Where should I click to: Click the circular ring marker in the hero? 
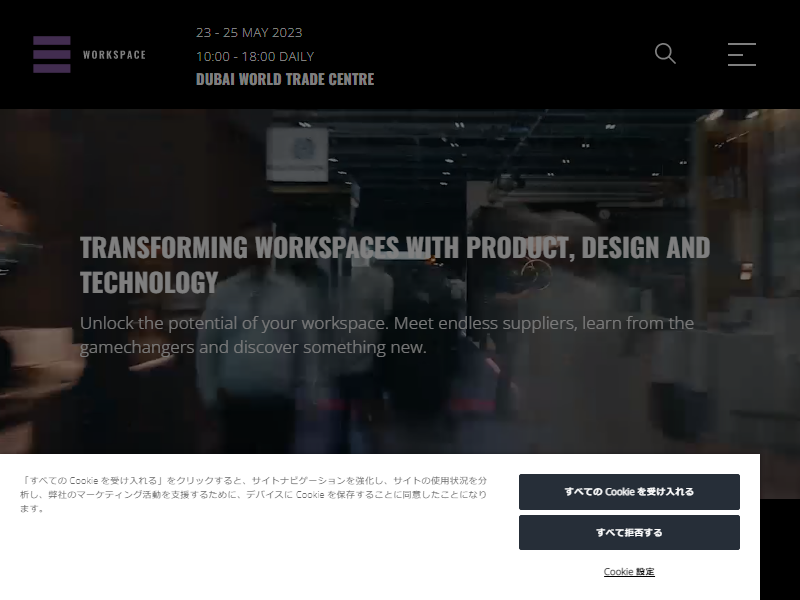[x=536, y=274]
